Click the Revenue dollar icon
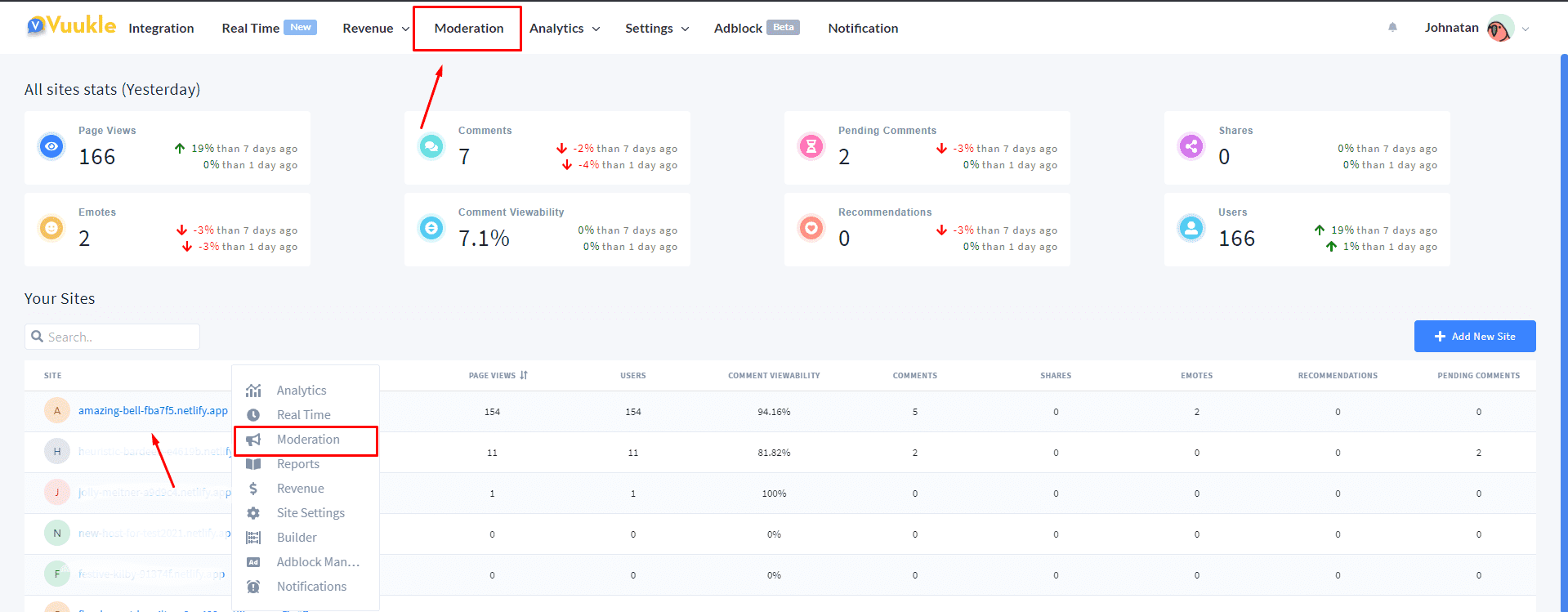The height and width of the screenshot is (612, 1568). [253, 489]
